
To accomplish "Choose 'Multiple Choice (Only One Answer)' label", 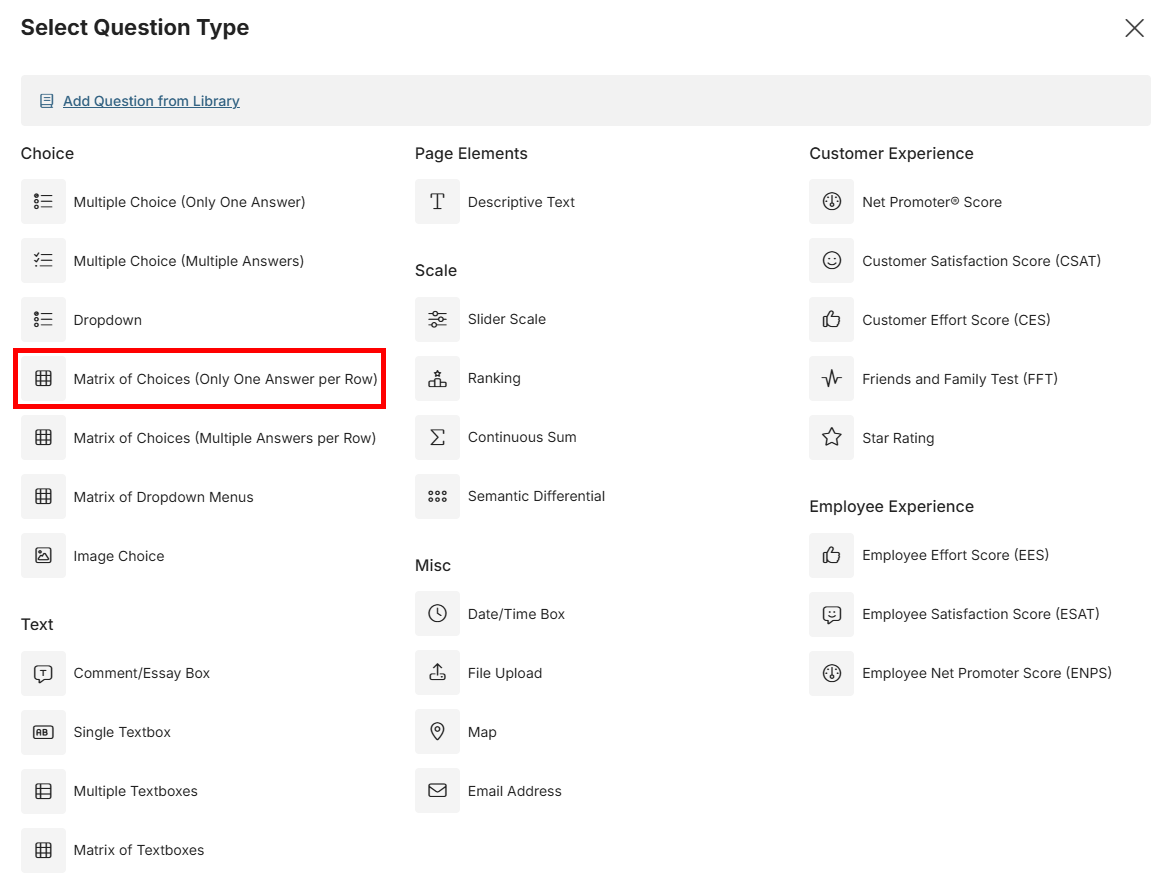I will [189, 202].
